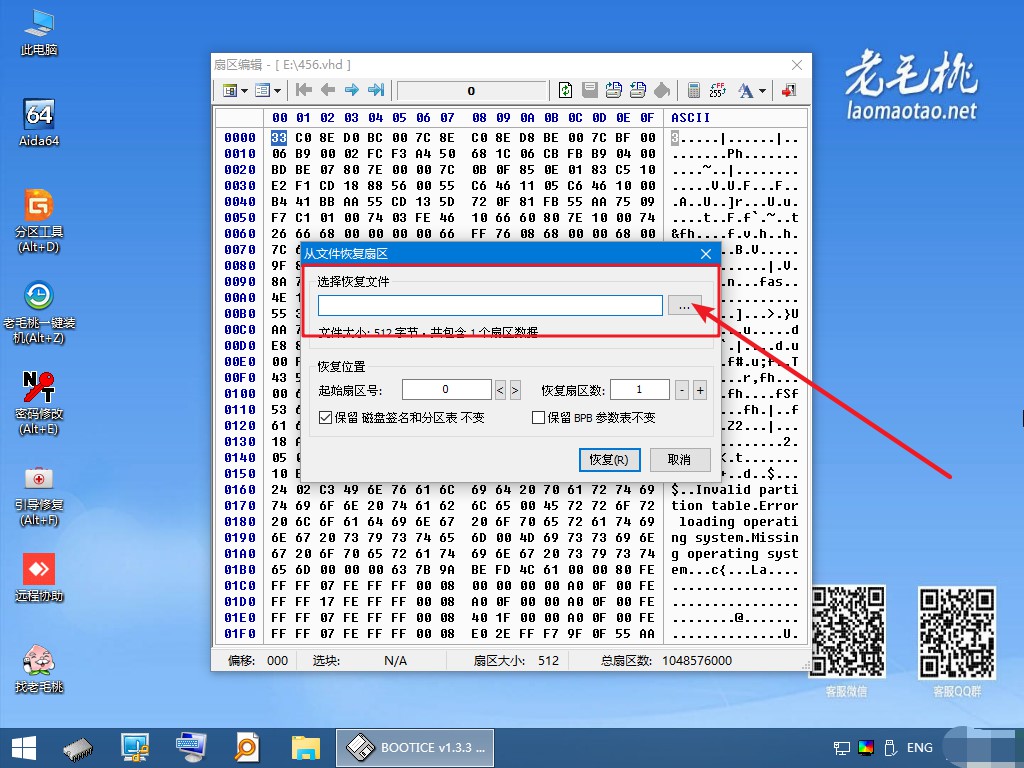Image resolution: width=1024 pixels, height=768 pixels.
Task: Increase restore sector count with plus button
Action: pos(700,391)
